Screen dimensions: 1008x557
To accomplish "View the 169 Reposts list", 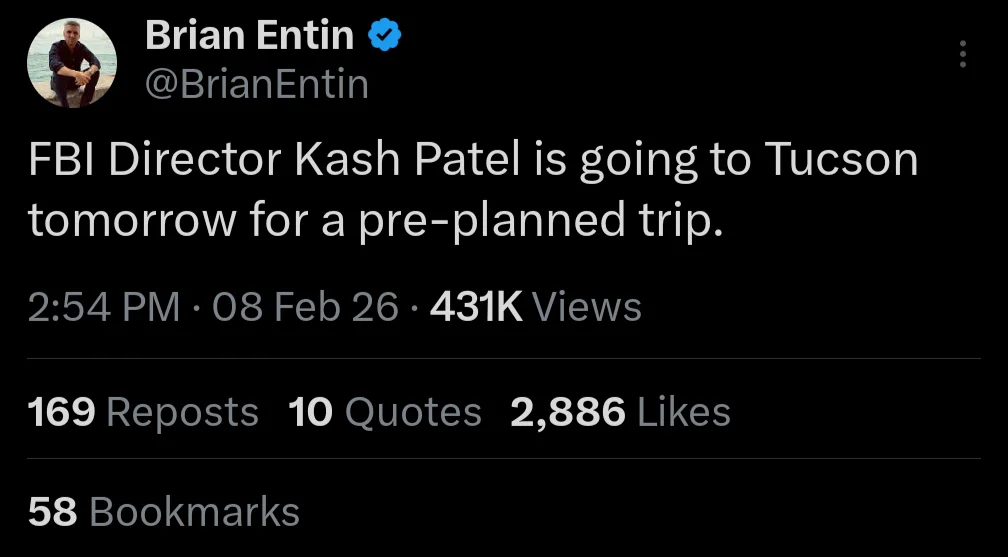I will point(143,412).
